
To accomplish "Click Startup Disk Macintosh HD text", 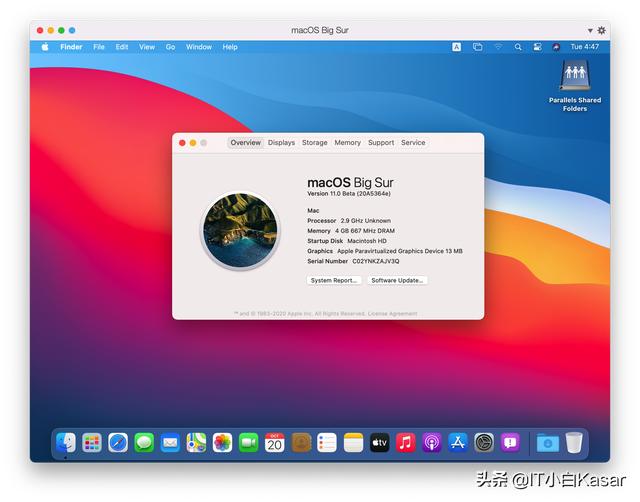I will click(347, 241).
